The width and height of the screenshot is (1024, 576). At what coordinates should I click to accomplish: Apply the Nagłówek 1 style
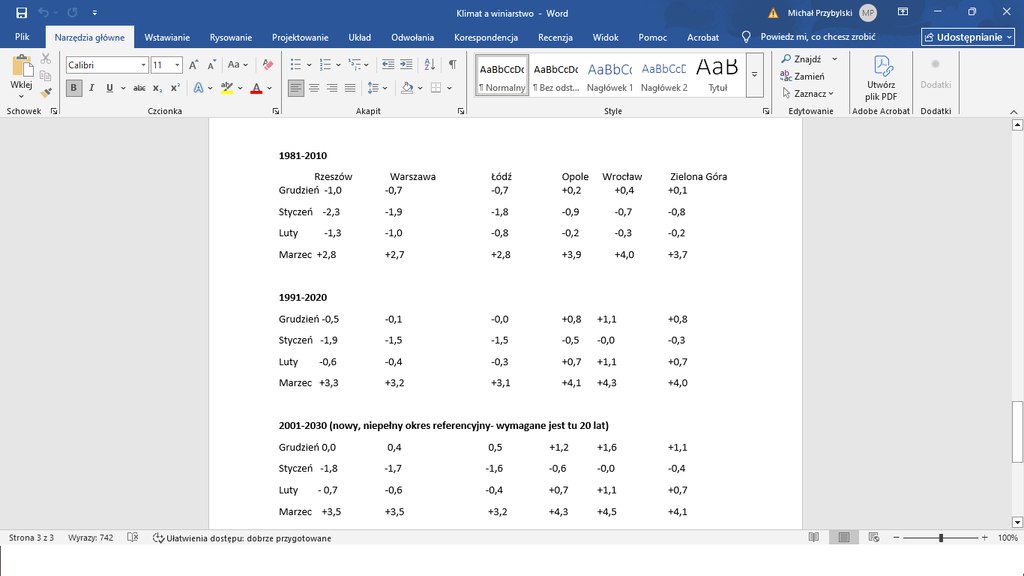pyautogui.click(x=610, y=75)
